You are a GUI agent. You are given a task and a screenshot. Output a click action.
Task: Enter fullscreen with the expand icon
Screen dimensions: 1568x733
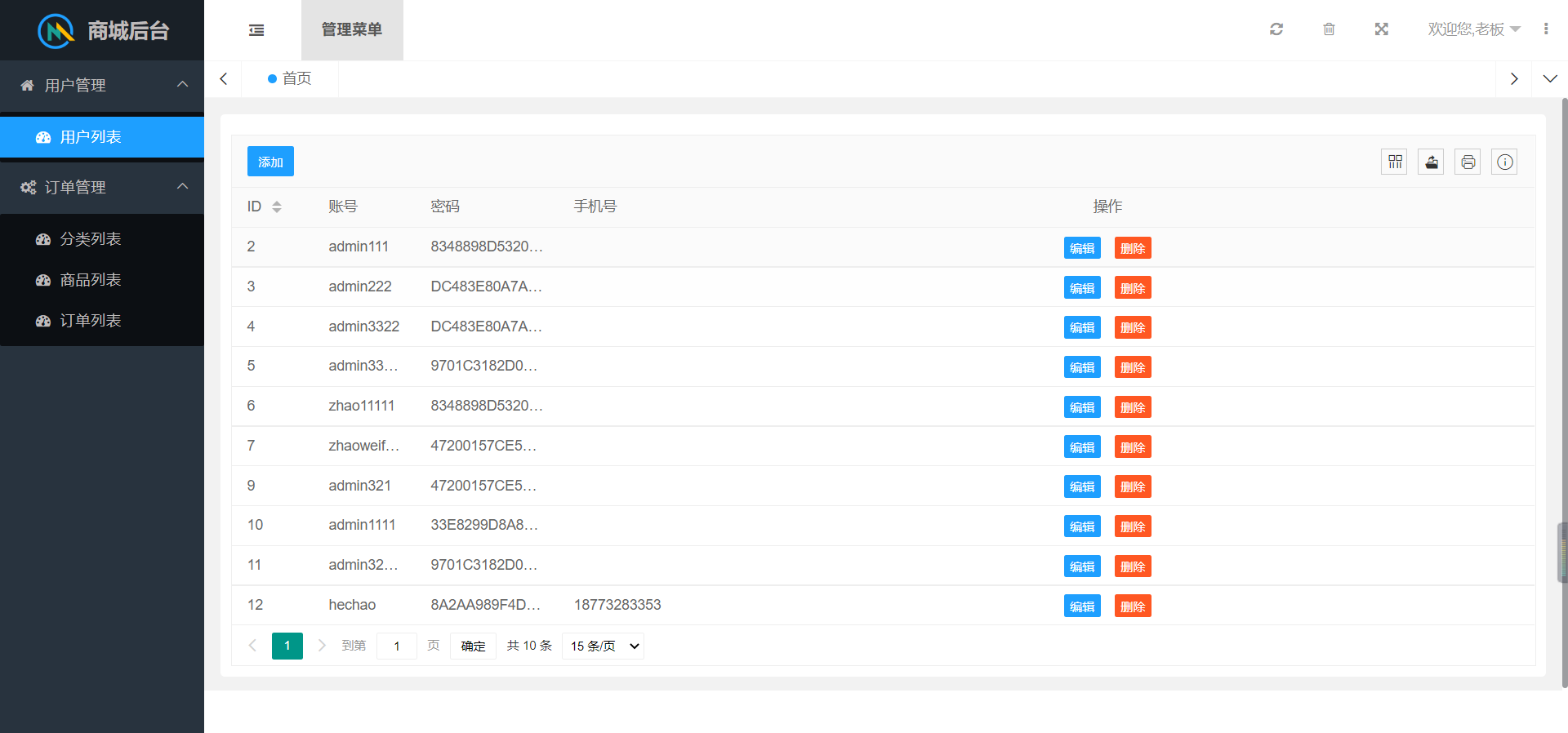(x=1382, y=29)
